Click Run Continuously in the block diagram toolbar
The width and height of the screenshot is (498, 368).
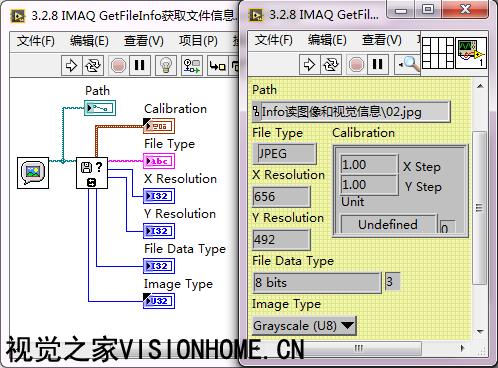(93, 65)
